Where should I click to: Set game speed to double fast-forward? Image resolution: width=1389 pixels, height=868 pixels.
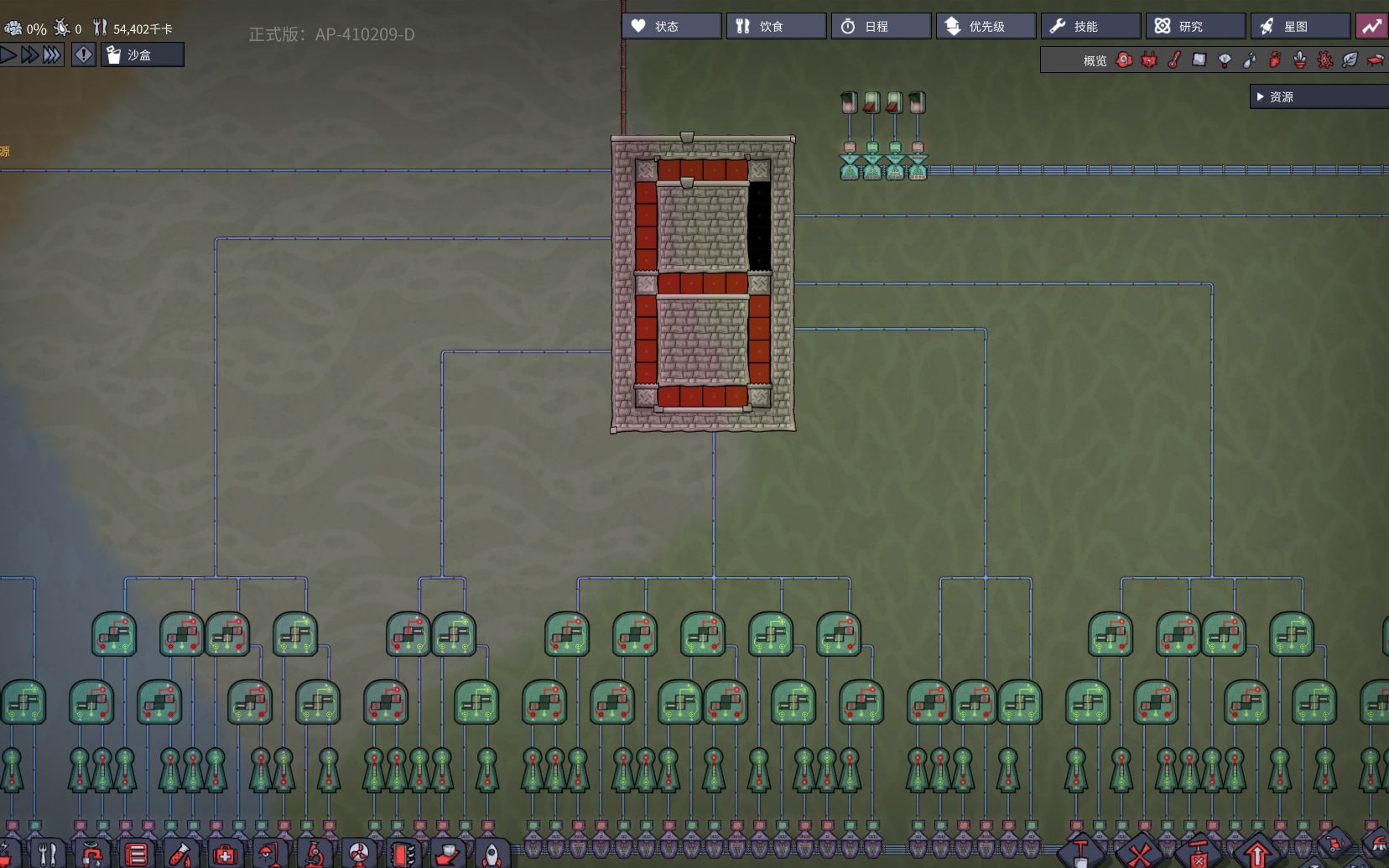[x=29, y=55]
